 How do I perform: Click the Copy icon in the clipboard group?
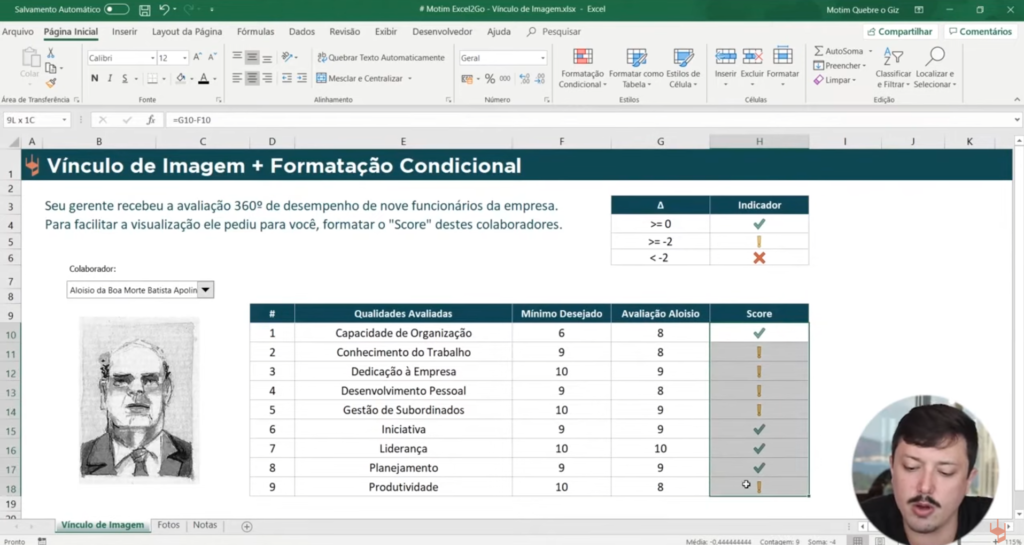[51, 68]
